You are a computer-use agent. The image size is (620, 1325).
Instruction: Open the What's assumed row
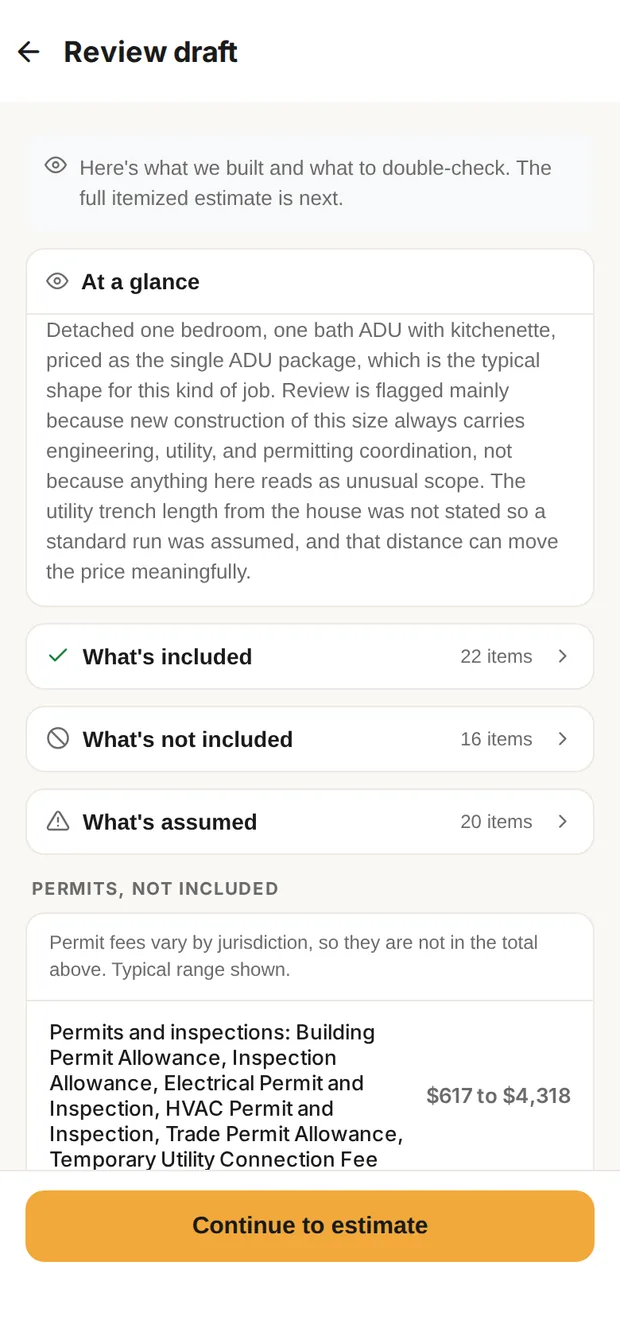(x=310, y=821)
